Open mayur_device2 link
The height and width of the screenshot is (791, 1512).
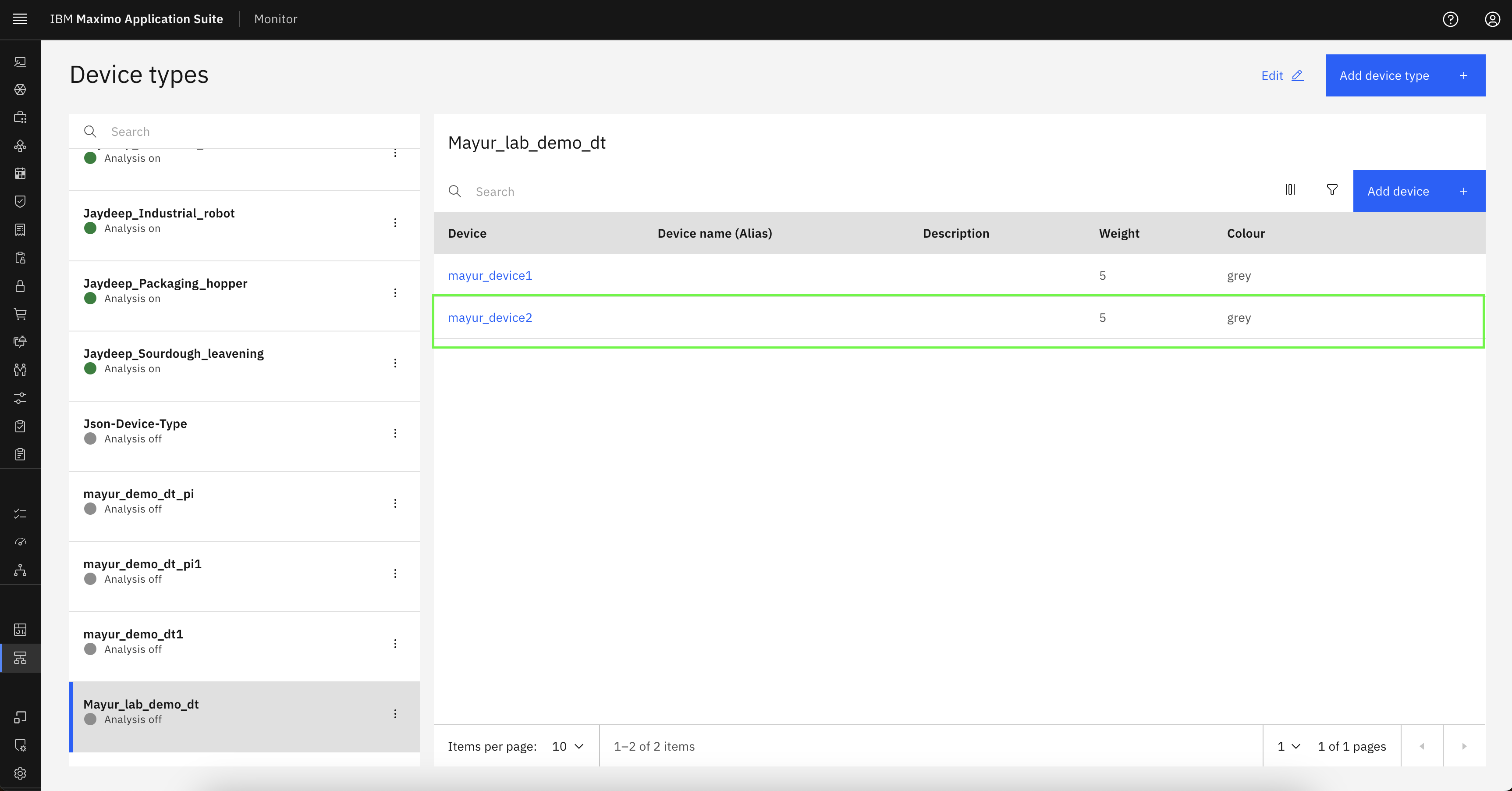tap(490, 317)
